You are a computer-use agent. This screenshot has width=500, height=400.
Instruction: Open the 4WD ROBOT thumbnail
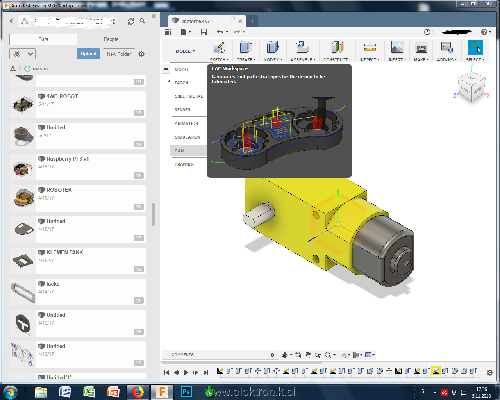click(23, 105)
